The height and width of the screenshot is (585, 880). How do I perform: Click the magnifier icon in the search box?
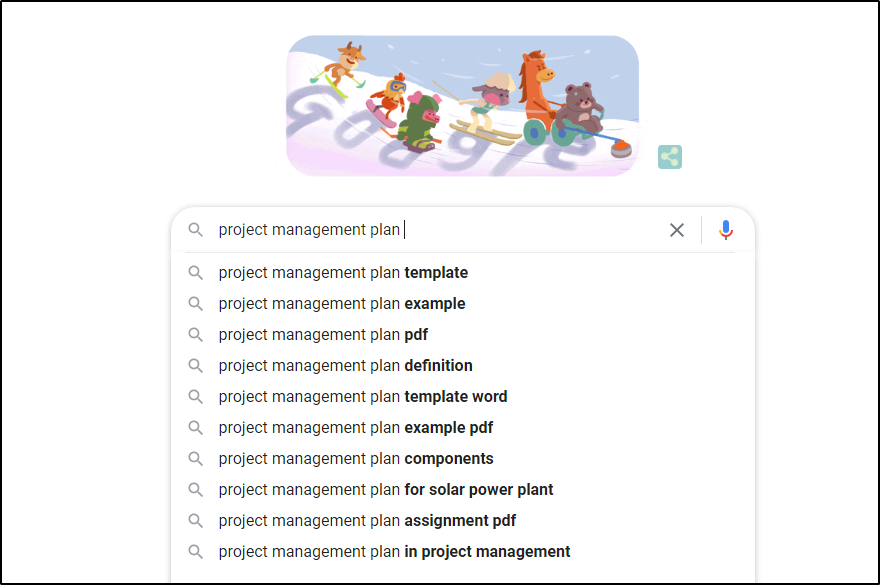click(x=196, y=230)
